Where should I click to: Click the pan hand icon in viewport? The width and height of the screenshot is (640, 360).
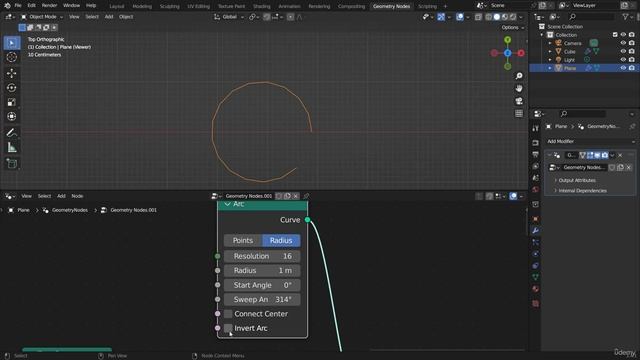point(519,89)
